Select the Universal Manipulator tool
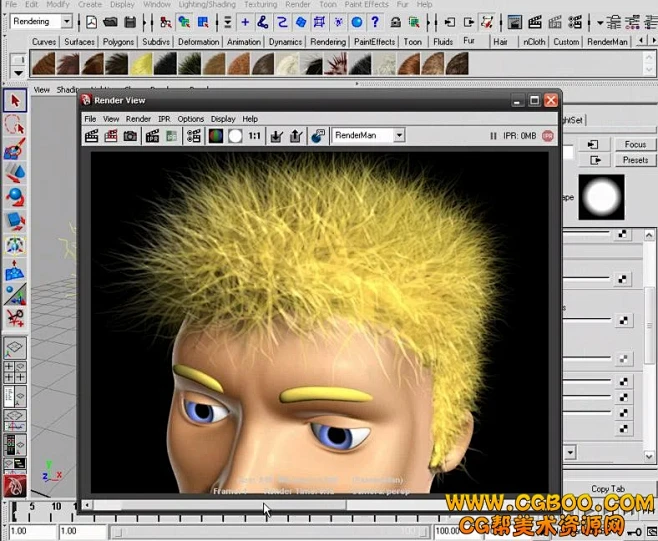This screenshot has width=658, height=541. pos(15,246)
